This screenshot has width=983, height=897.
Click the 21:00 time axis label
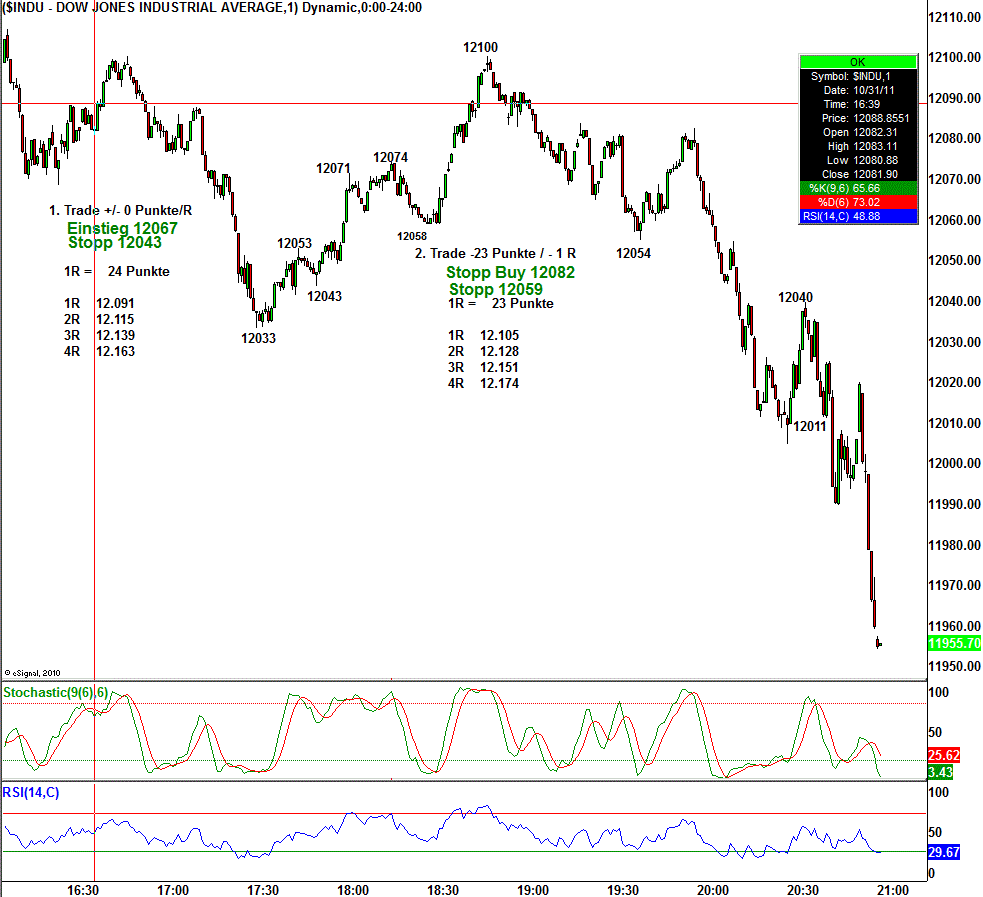point(892,890)
